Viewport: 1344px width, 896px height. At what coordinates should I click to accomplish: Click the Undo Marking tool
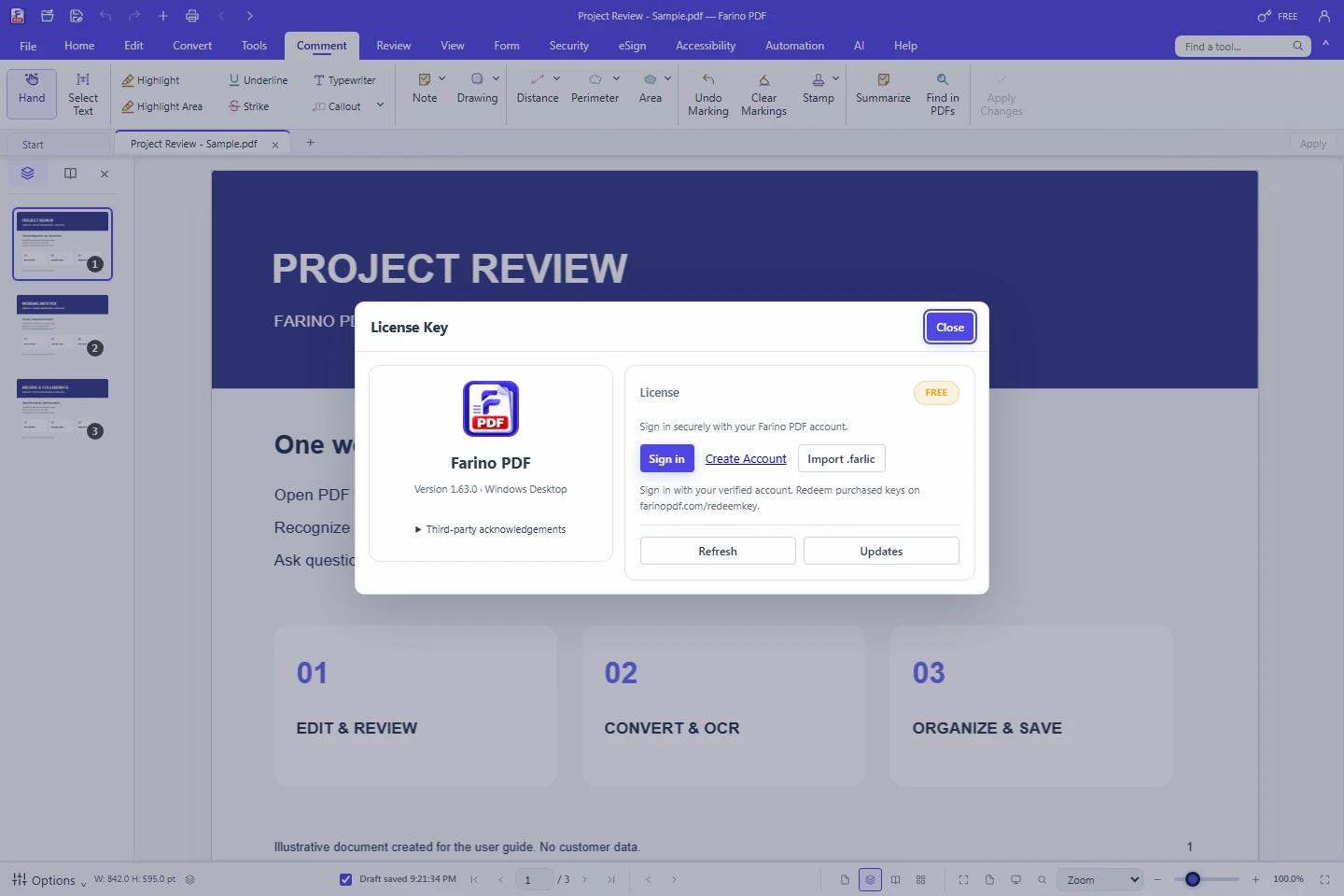(708, 94)
